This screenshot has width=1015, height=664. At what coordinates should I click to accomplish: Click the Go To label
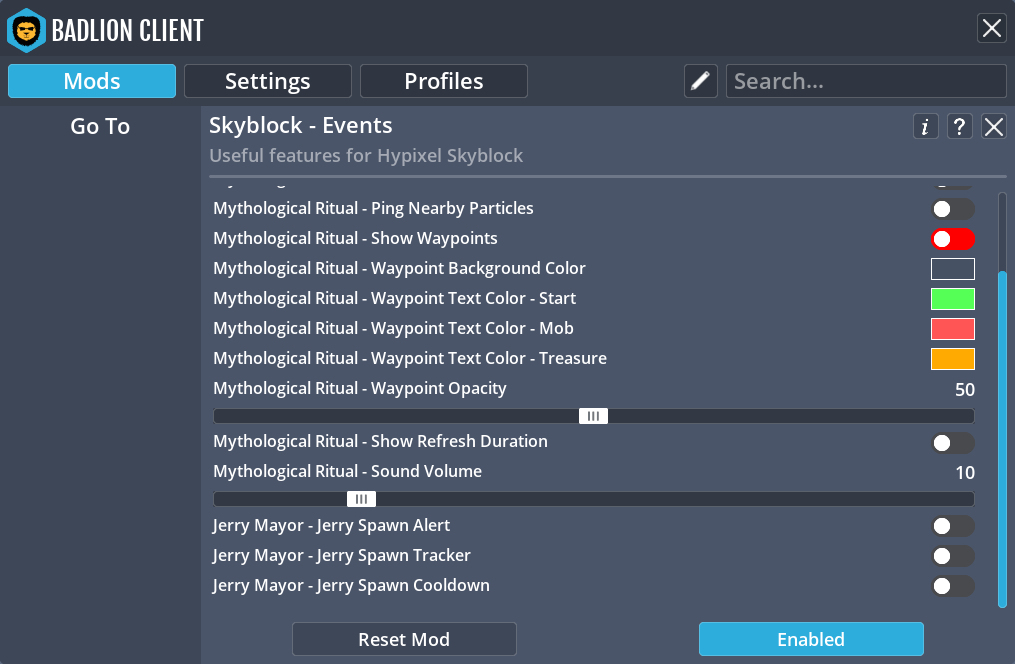[100, 126]
